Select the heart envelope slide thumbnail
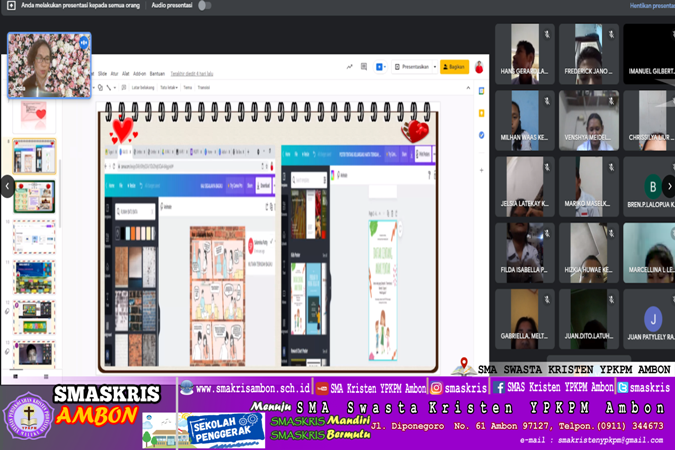 tap(34, 115)
